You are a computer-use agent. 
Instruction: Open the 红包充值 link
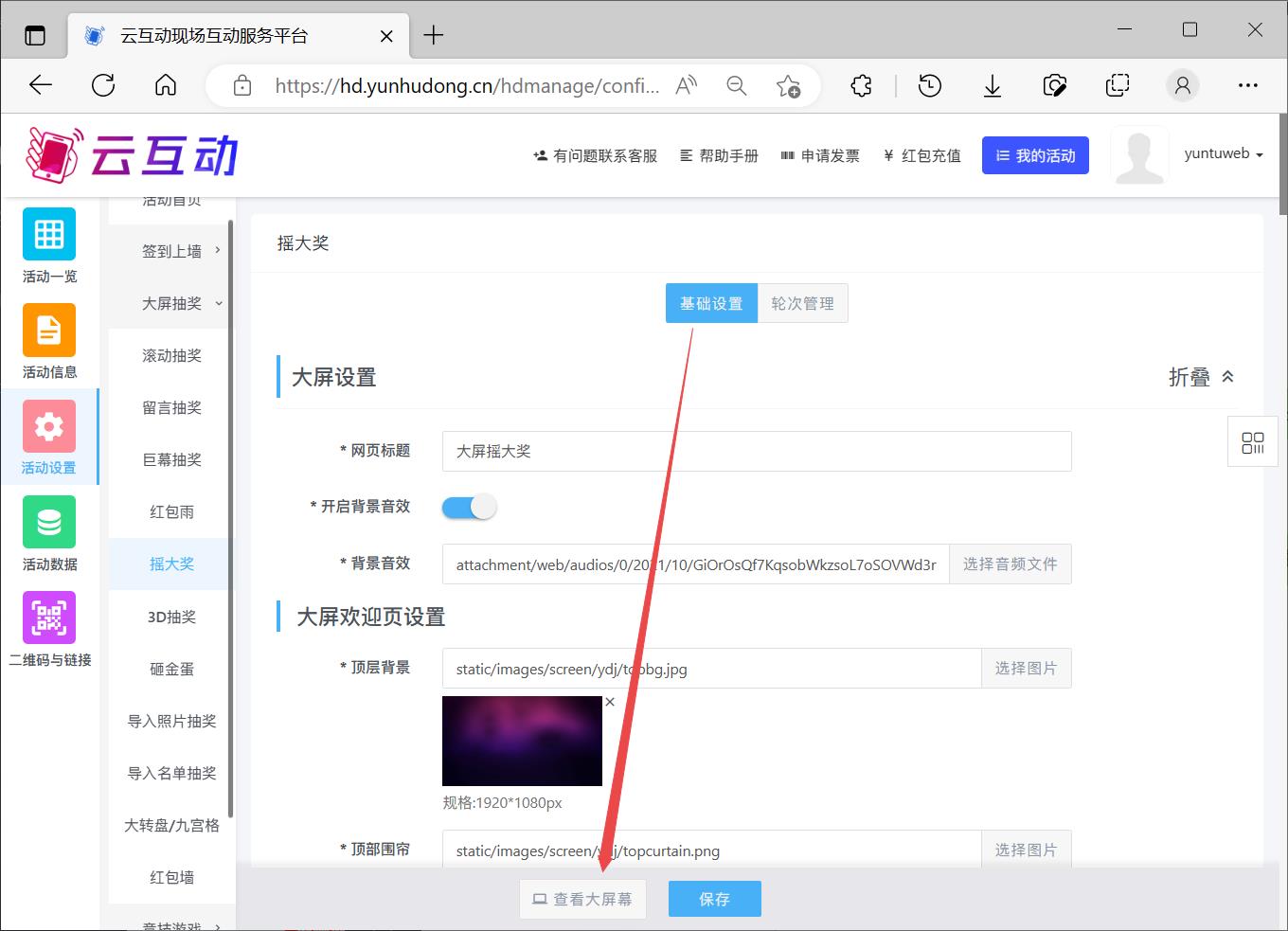921,155
